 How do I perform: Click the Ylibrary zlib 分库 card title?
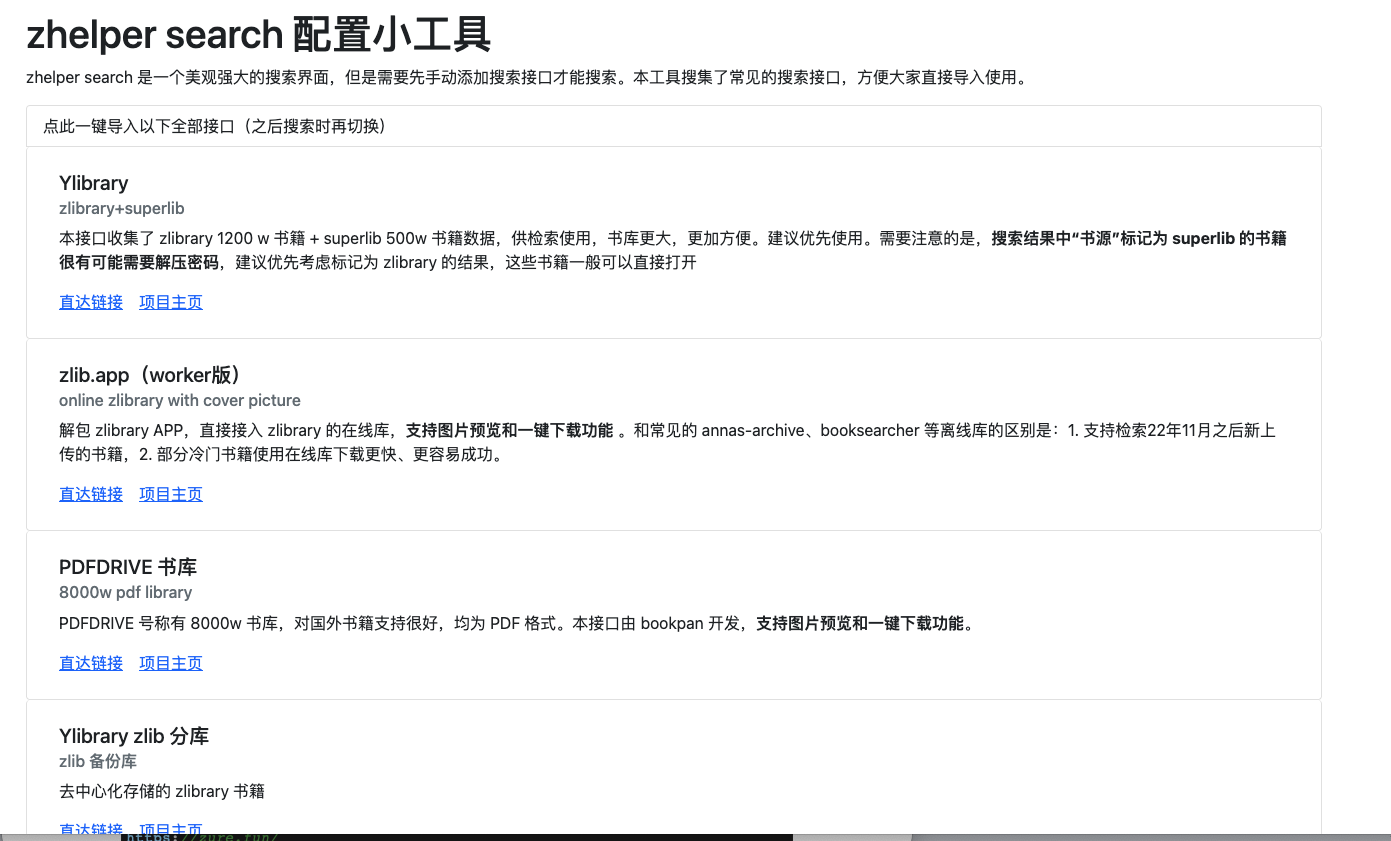[x=134, y=736]
